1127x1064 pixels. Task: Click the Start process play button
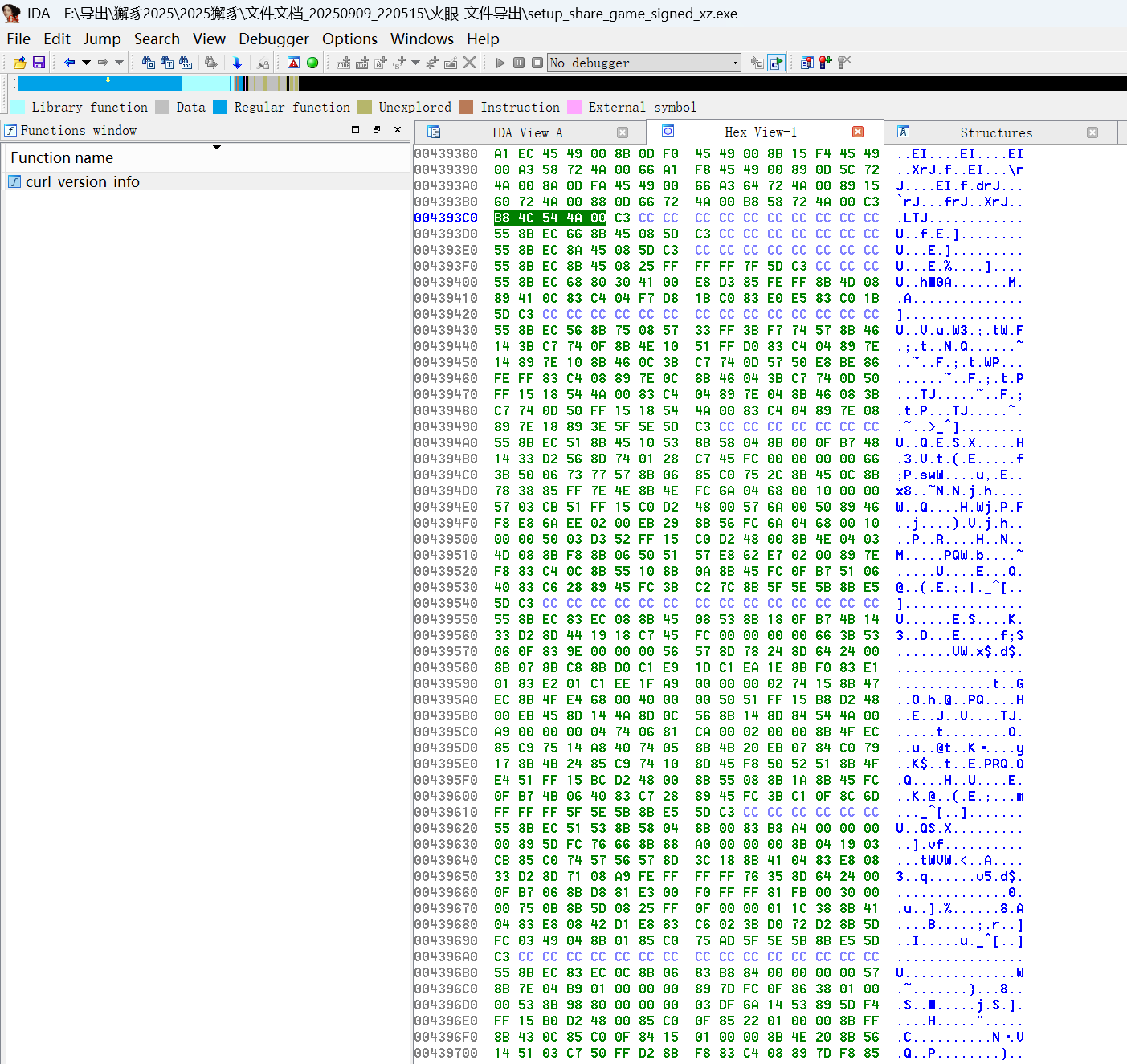(500, 63)
